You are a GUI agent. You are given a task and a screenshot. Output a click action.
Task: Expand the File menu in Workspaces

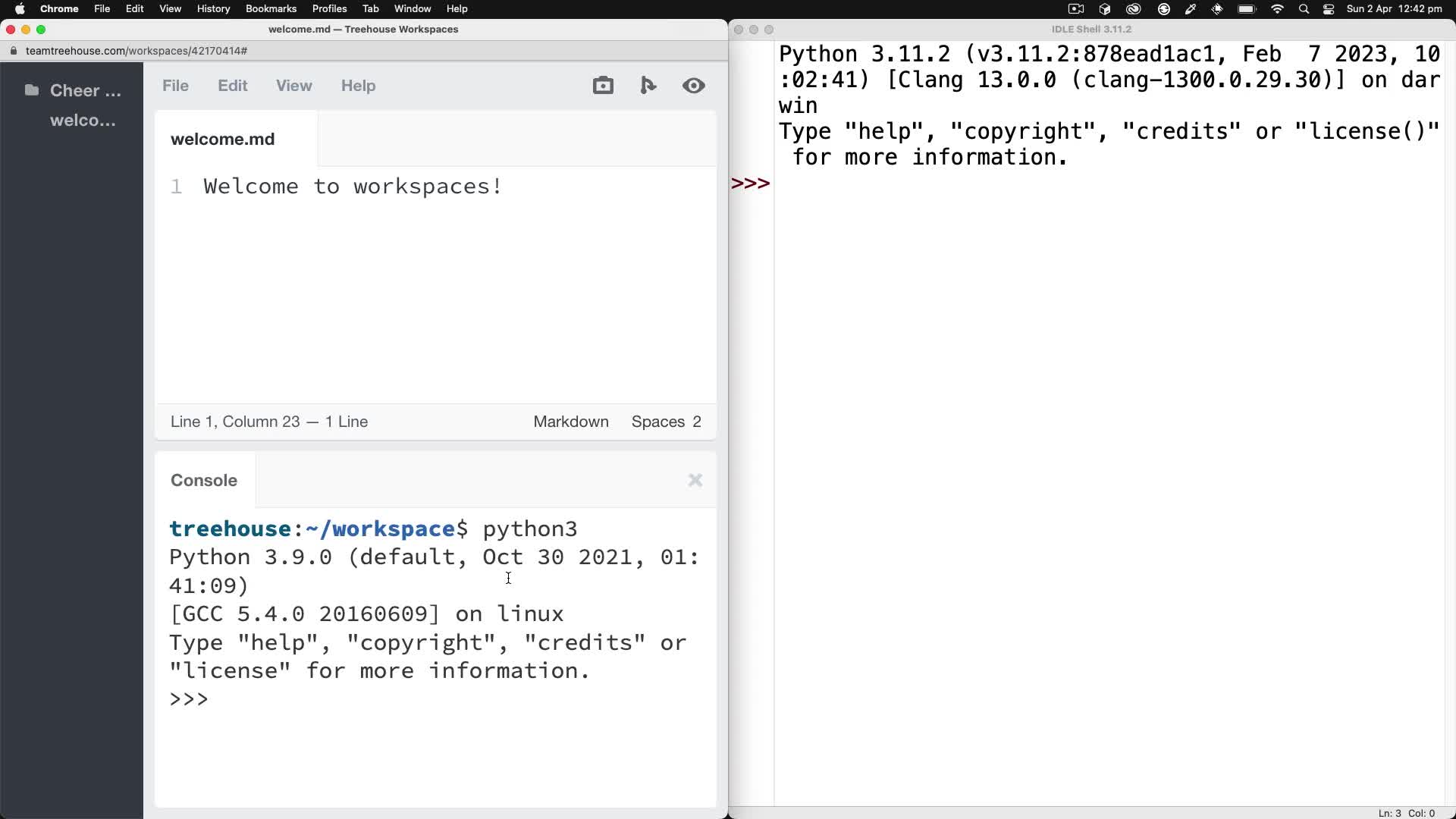pos(175,85)
